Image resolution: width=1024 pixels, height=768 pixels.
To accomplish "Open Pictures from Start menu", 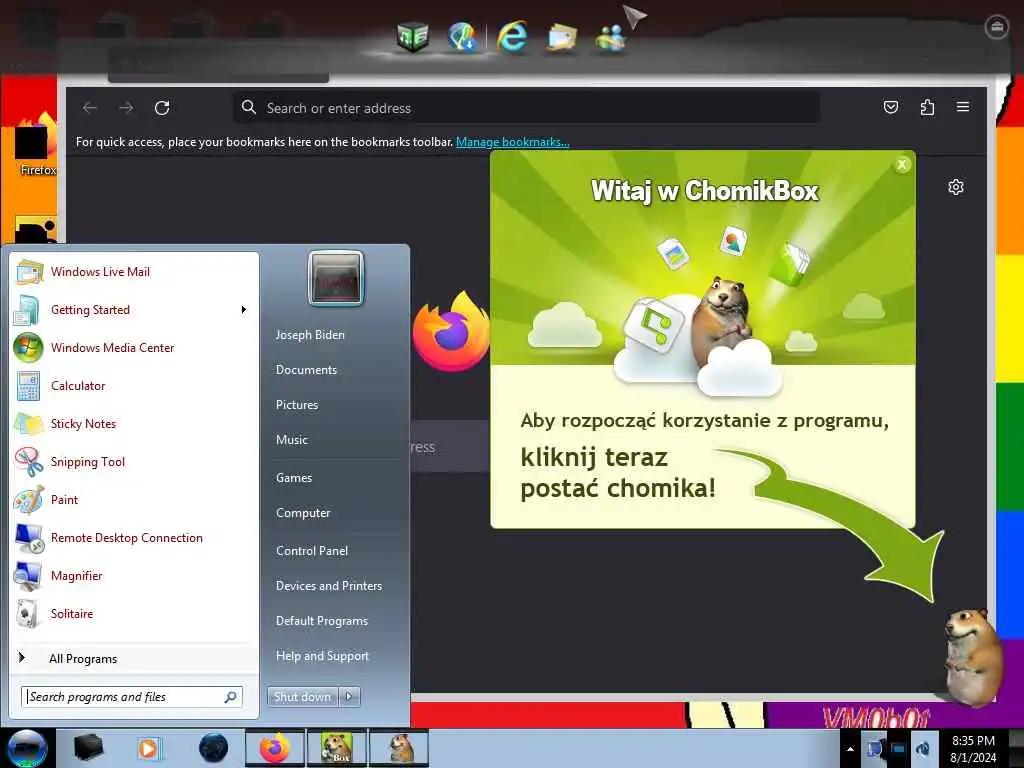I will 296,405.
